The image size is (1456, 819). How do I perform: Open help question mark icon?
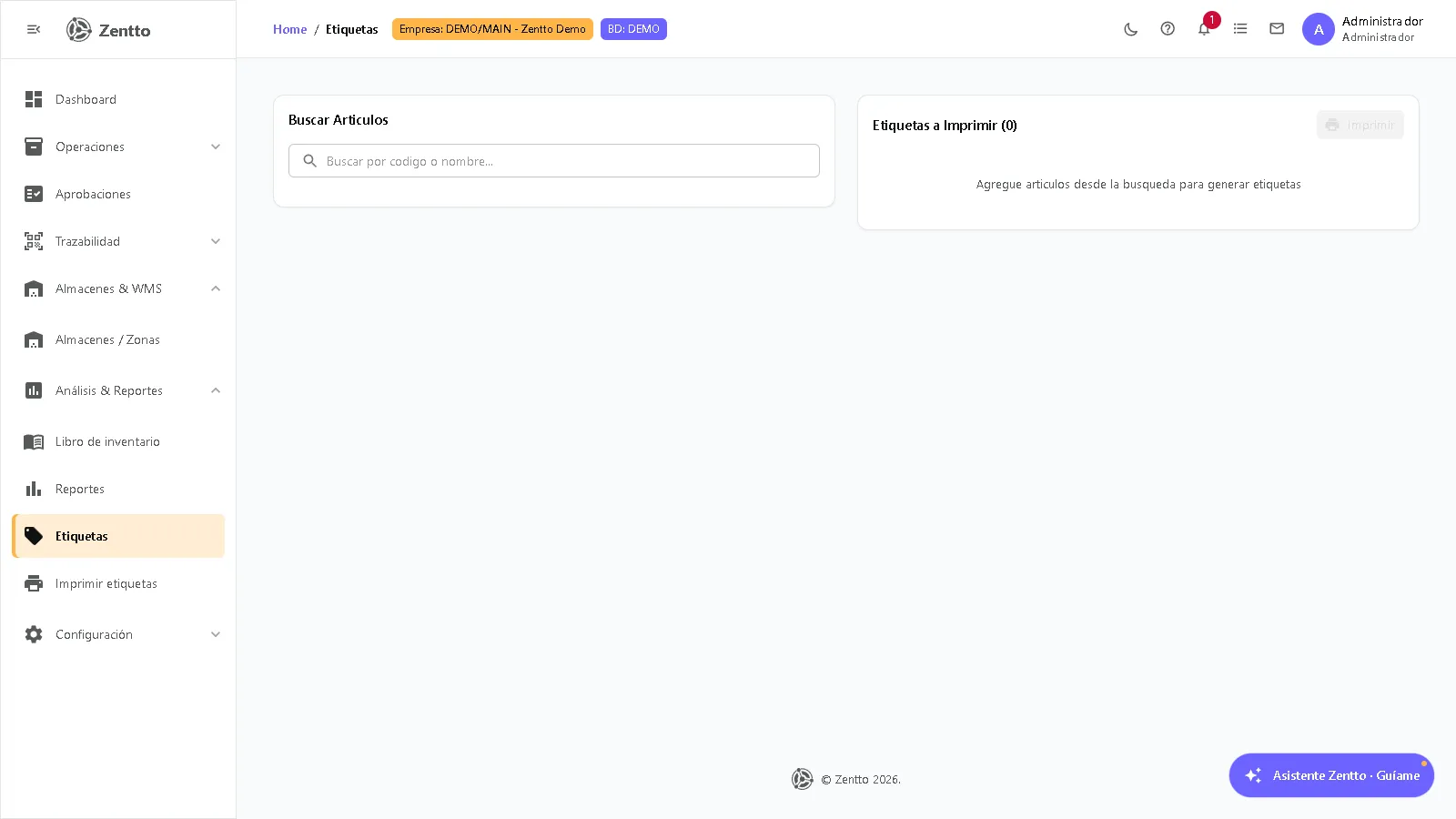point(1168,29)
